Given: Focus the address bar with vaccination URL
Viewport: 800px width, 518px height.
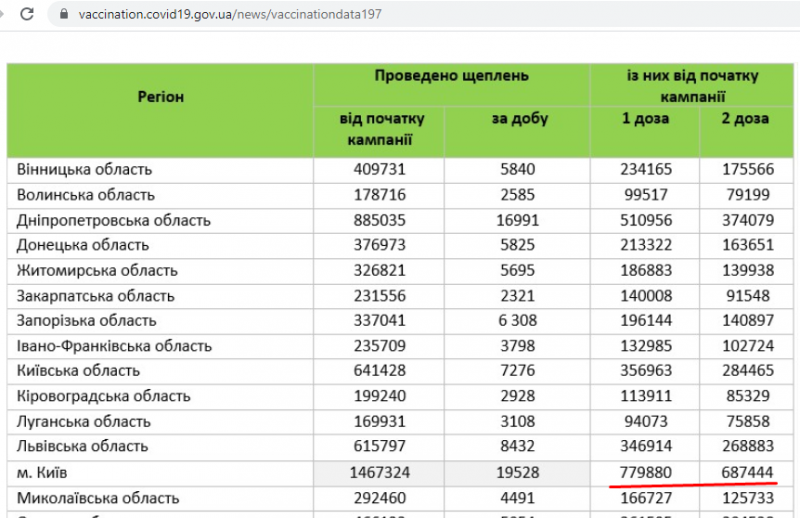Looking at the screenshot, I should tap(230, 15).
